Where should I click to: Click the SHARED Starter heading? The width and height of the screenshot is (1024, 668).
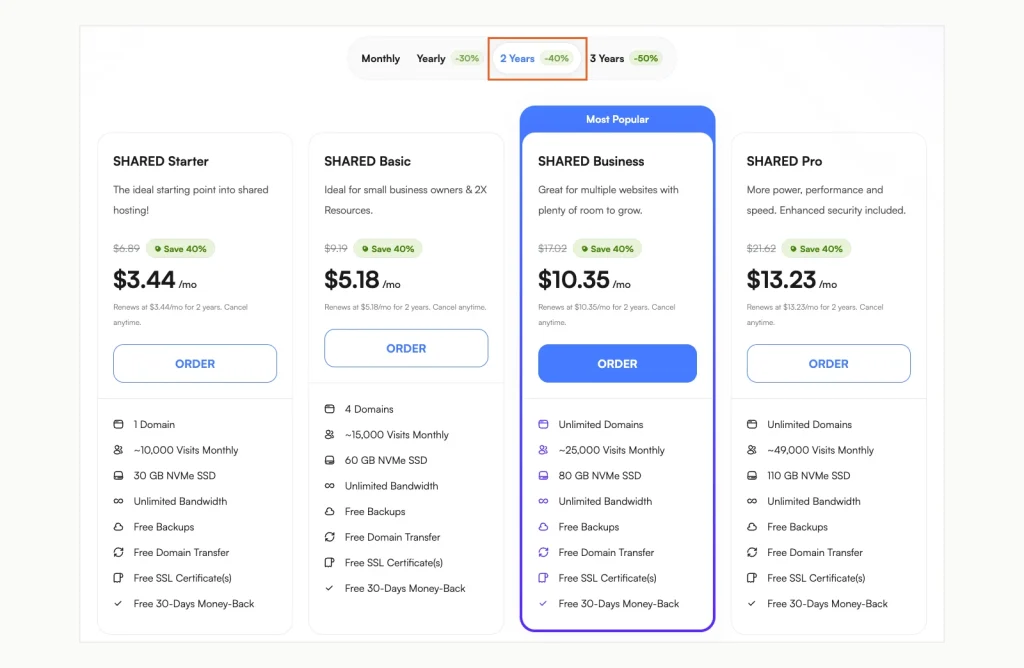[161, 161]
